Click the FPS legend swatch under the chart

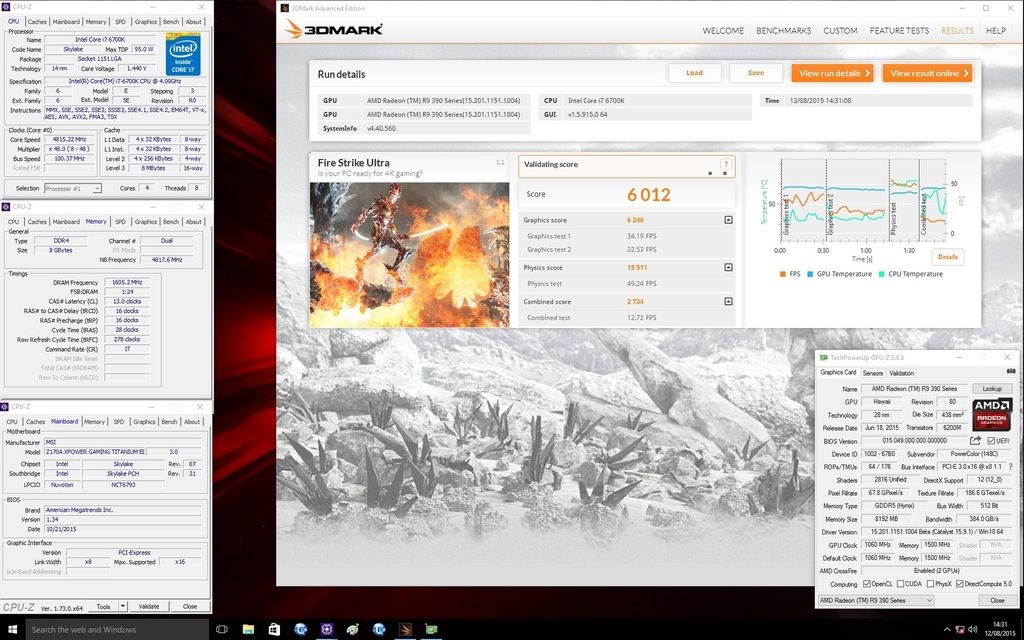point(782,274)
